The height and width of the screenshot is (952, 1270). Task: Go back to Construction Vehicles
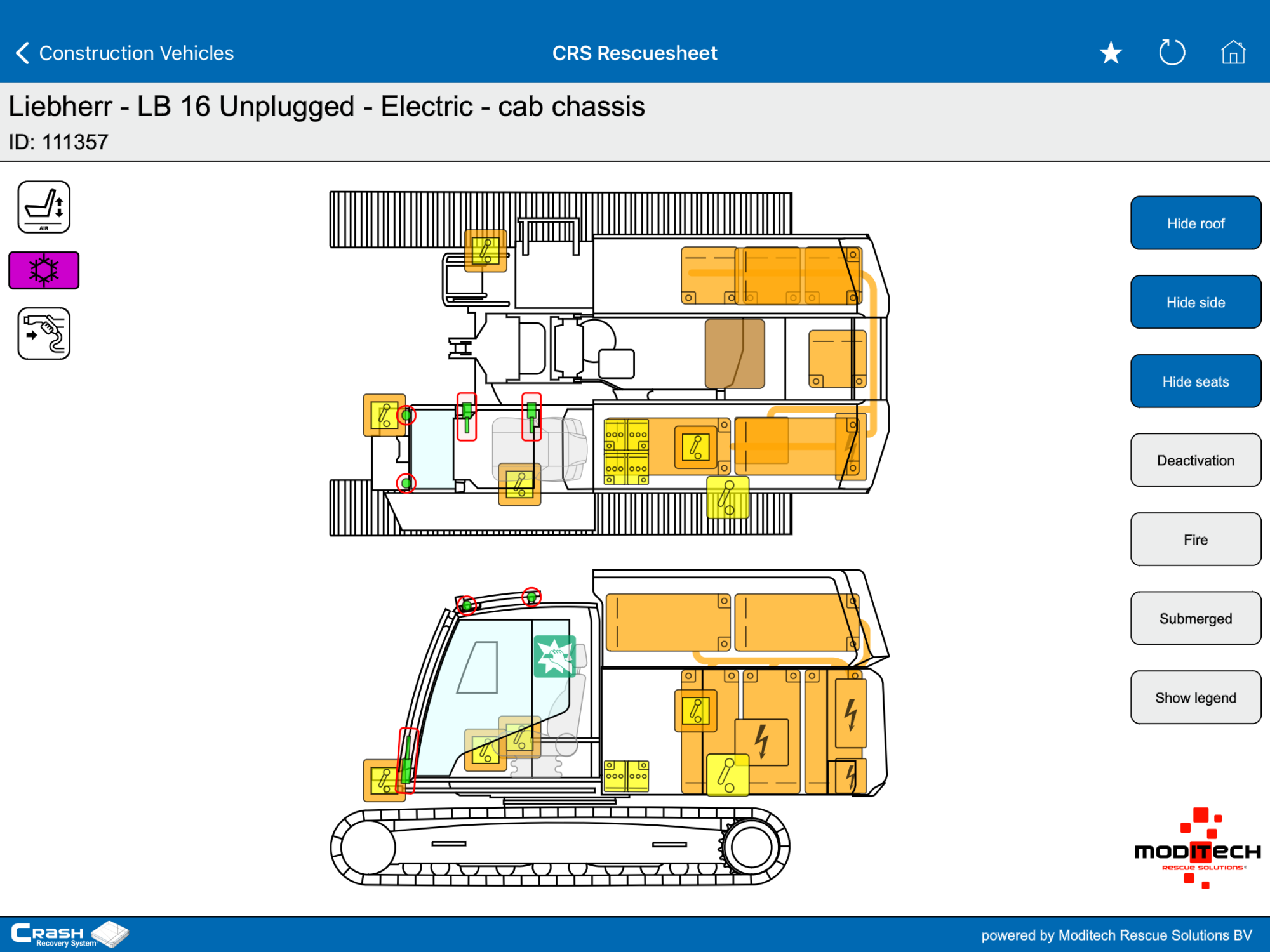[x=124, y=53]
